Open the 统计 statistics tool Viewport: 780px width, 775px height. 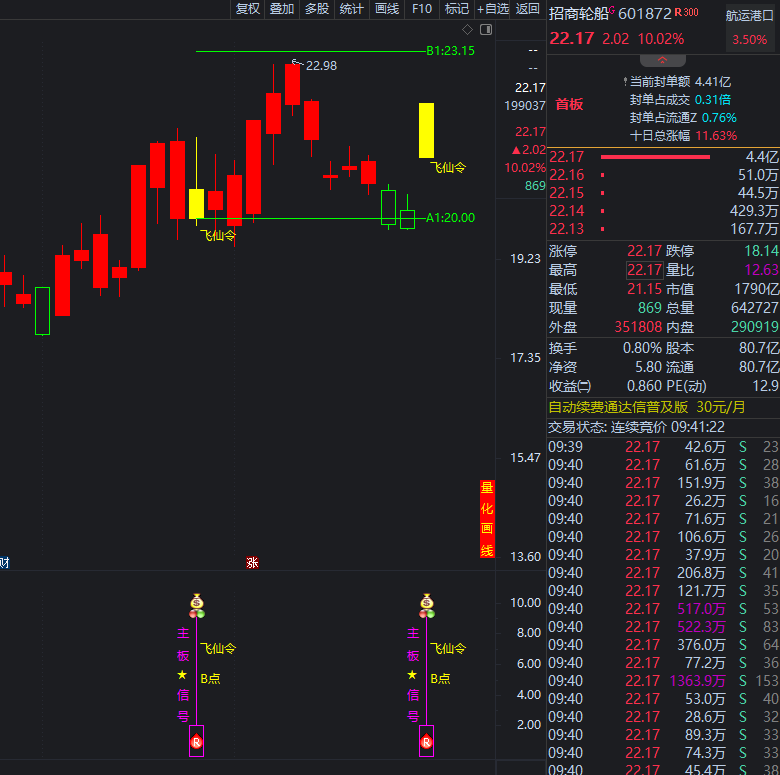[352, 8]
